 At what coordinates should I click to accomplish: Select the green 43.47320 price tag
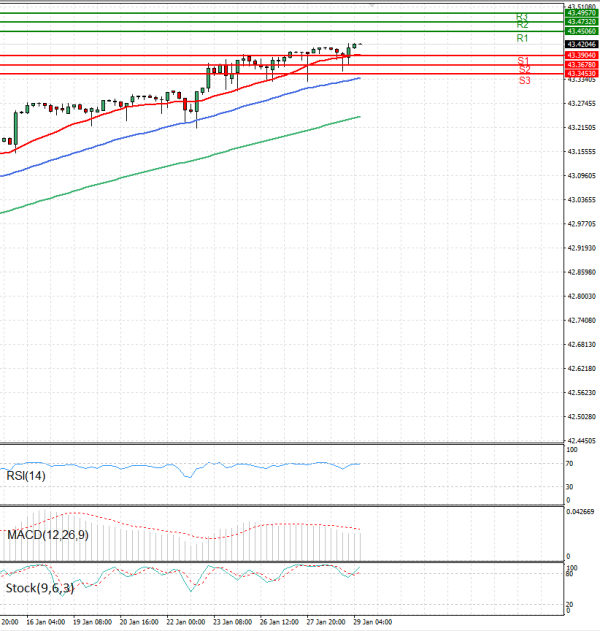(581, 21)
